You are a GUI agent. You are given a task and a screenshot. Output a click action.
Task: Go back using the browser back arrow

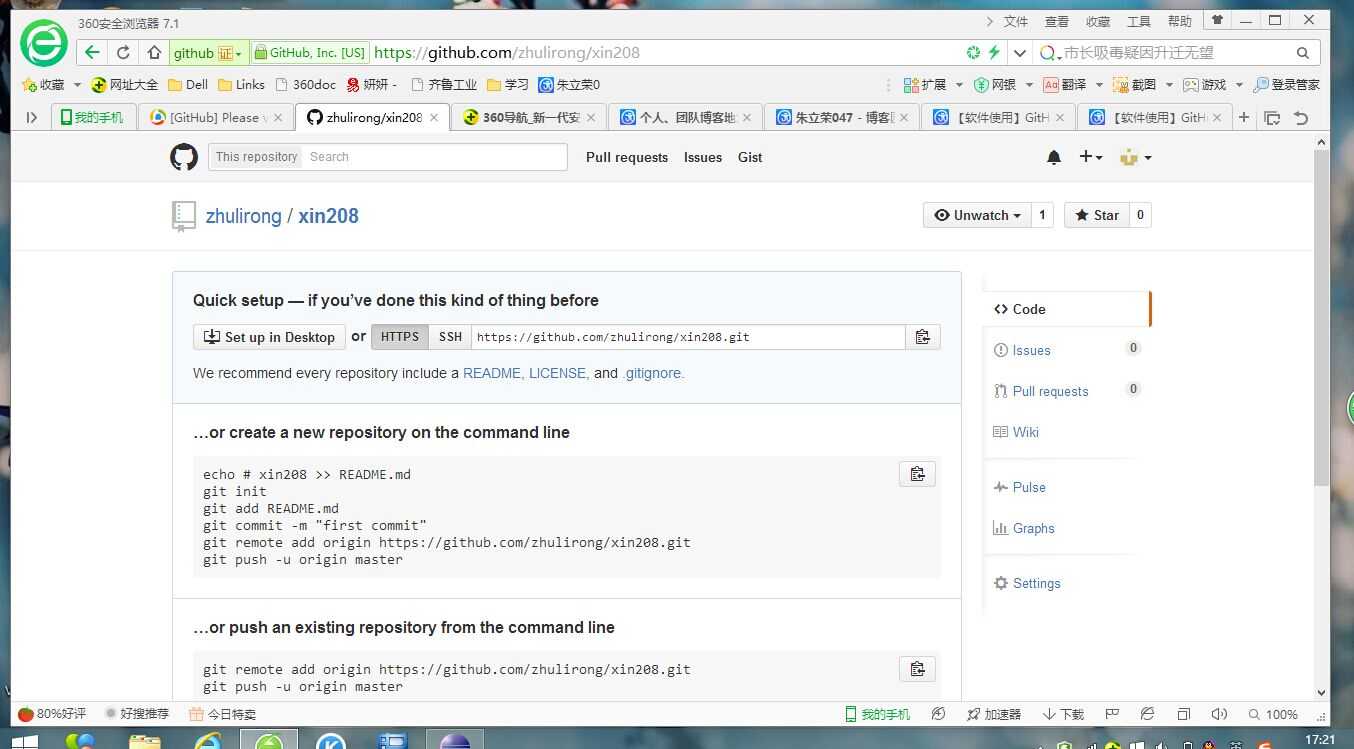point(92,53)
